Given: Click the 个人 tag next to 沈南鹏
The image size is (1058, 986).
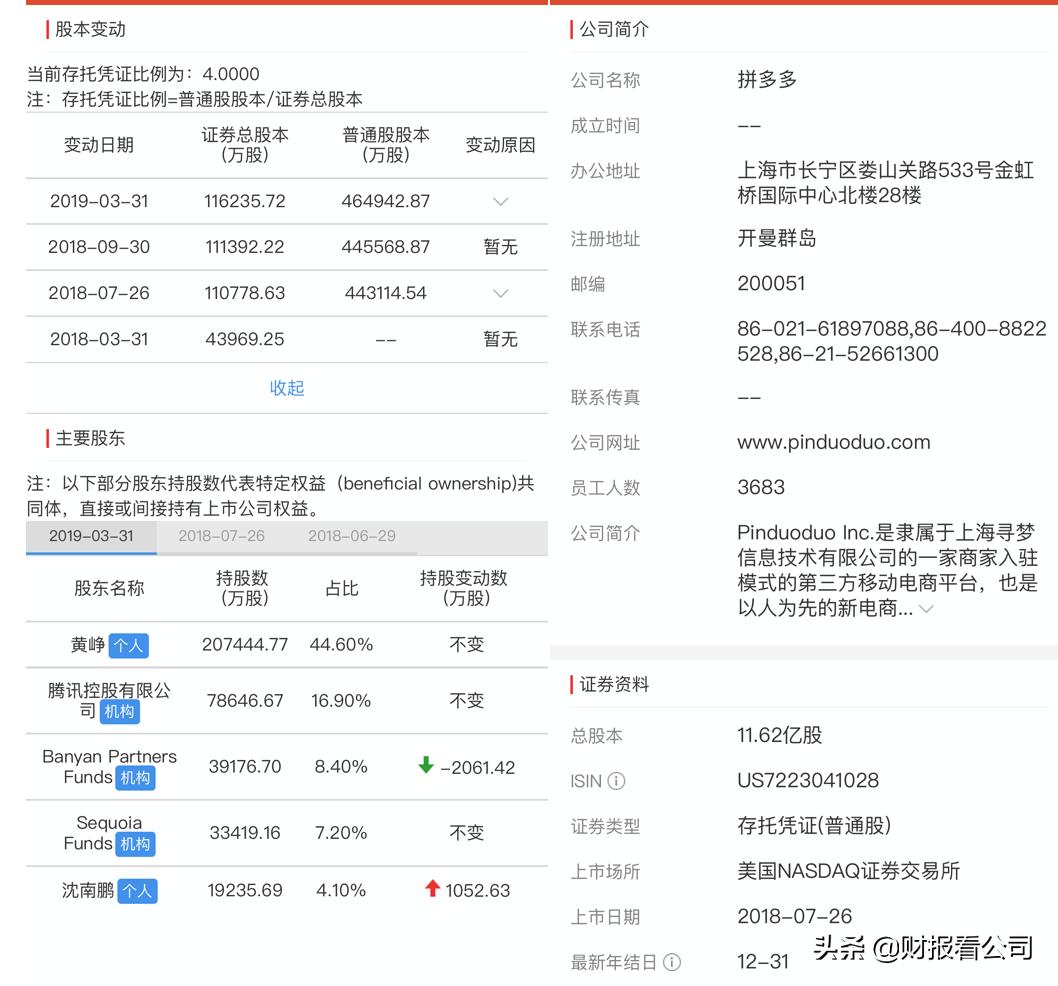Looking at the screenshot, I should click(137, 891).
